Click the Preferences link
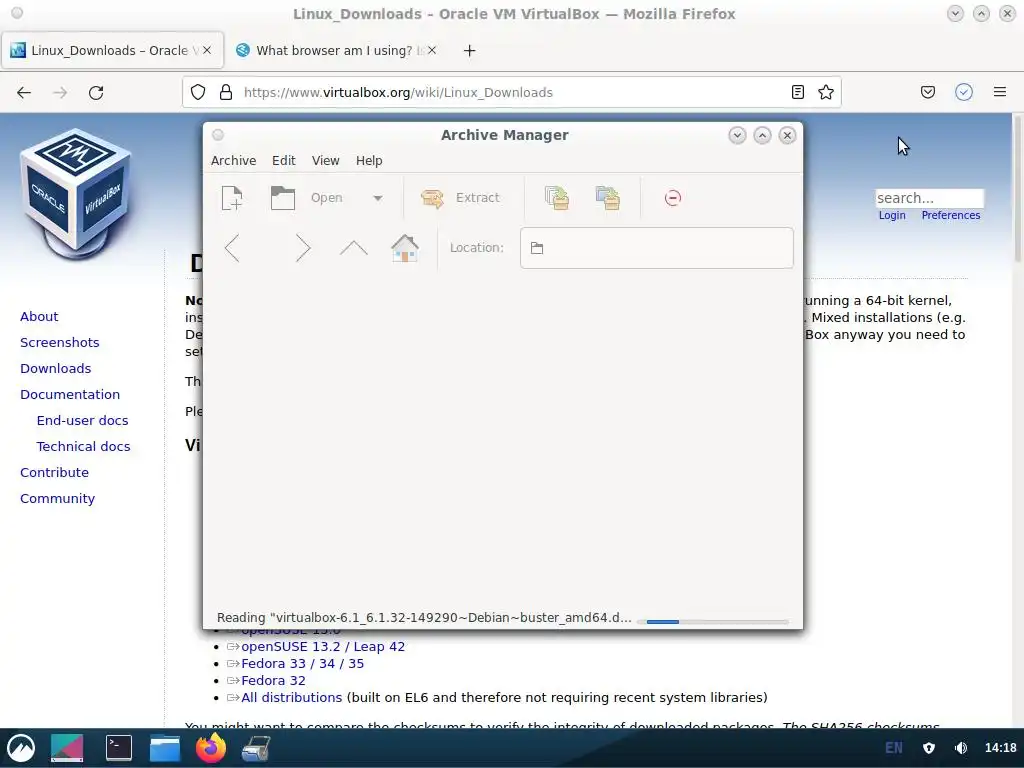 coord(951,216)
